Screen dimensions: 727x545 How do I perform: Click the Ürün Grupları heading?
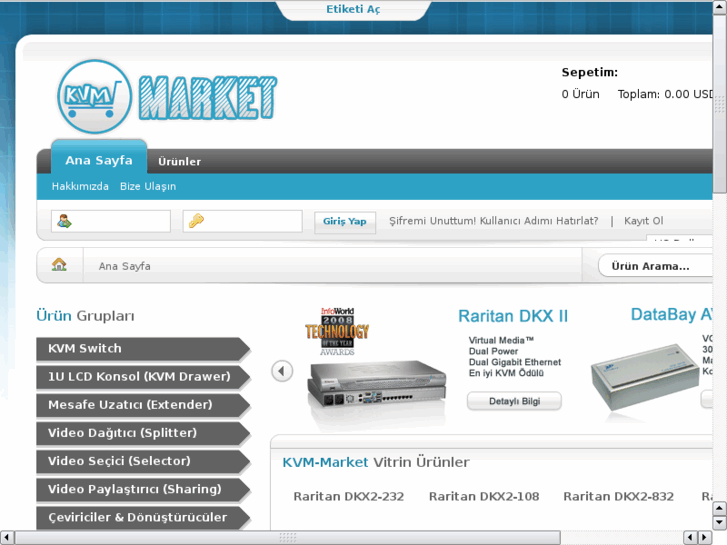[85, 316]
